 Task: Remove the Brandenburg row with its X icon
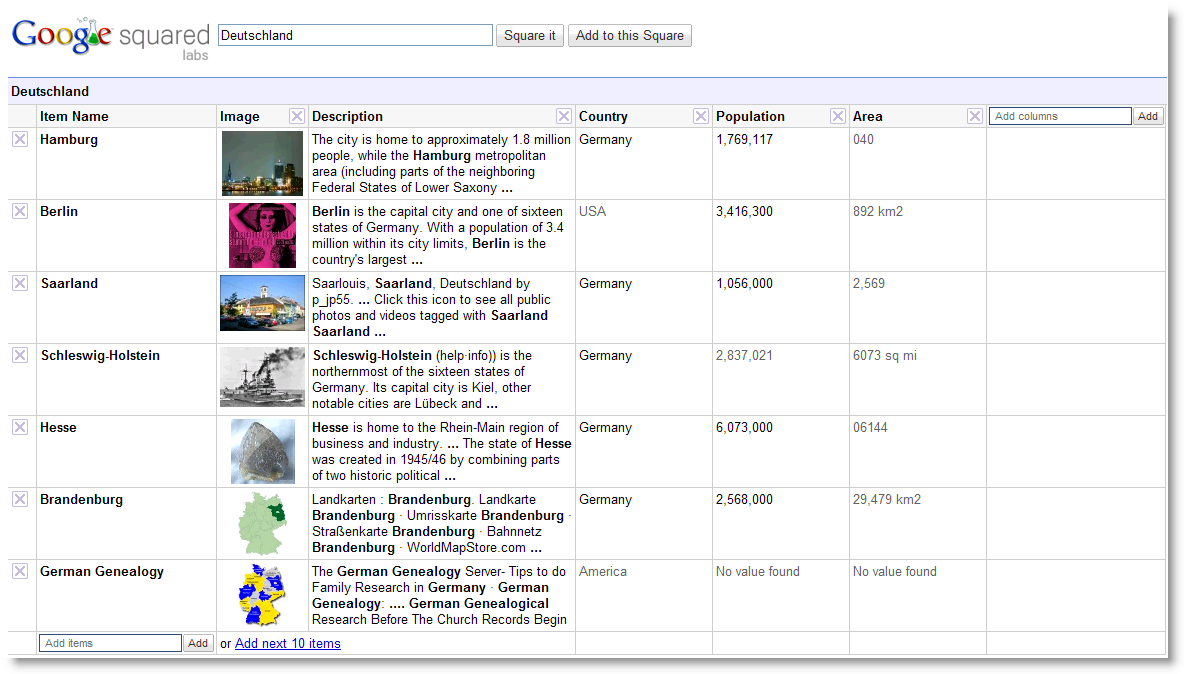coord(20,500)
